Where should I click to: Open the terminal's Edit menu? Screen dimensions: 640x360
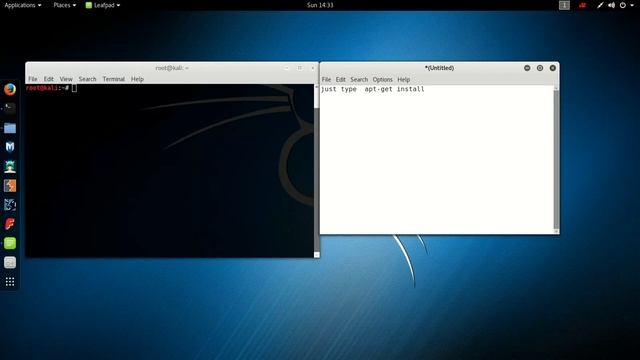click(49, 79)
